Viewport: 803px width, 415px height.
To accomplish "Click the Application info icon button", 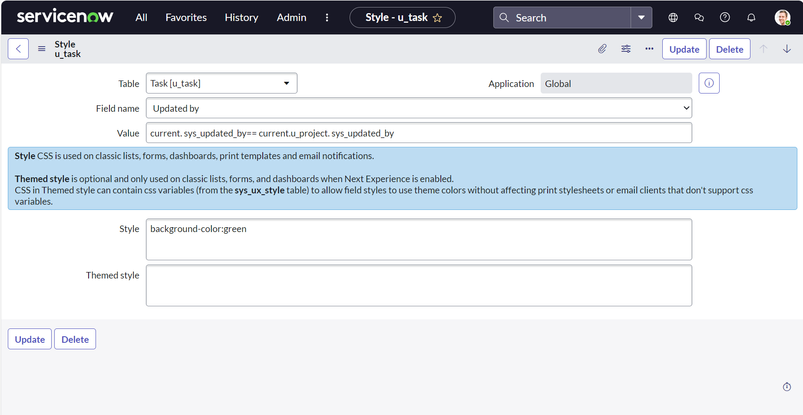I will click(x=709, y=83).
